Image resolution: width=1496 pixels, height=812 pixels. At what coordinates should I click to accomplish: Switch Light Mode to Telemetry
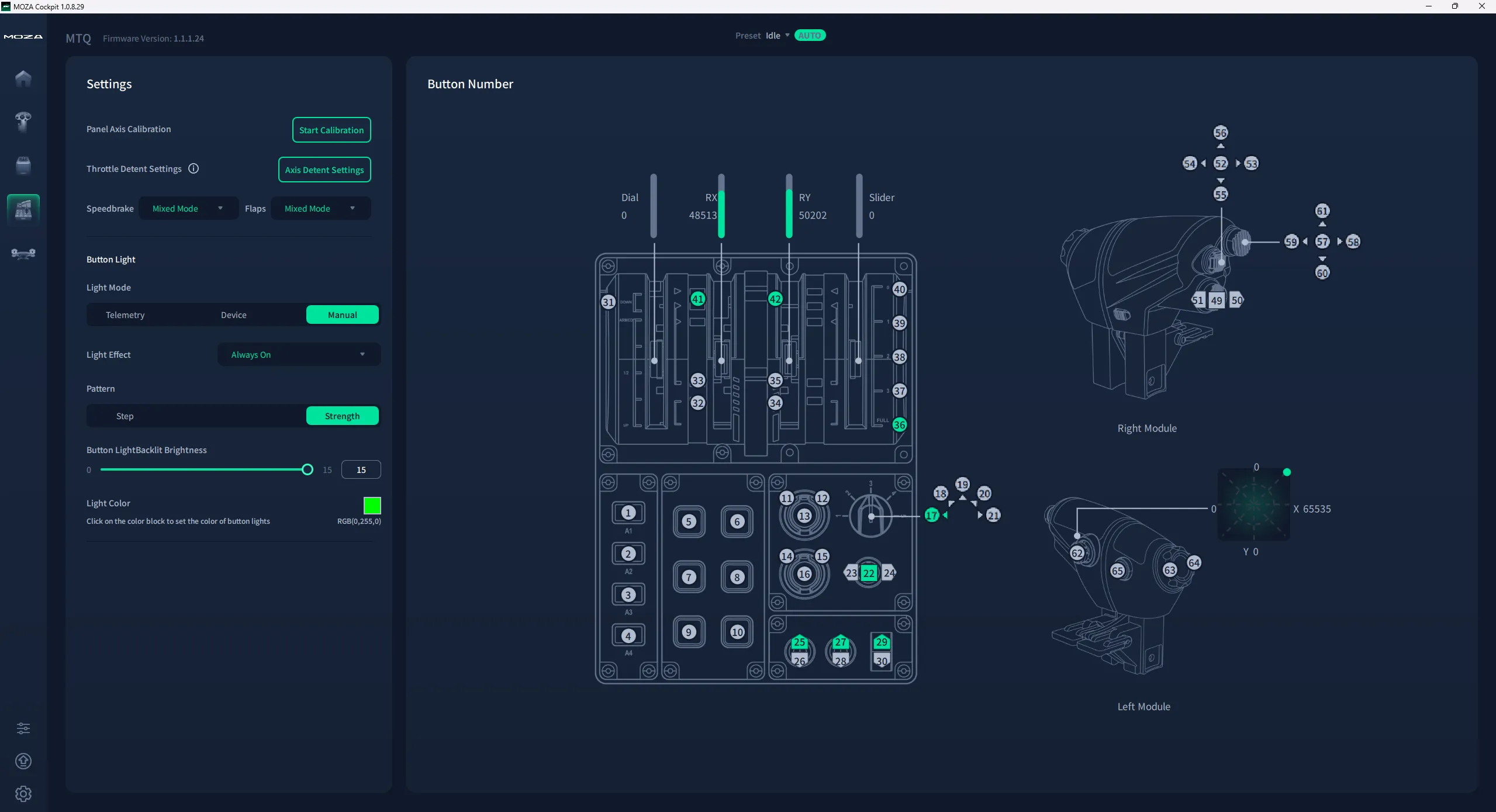tap(125, 315)
